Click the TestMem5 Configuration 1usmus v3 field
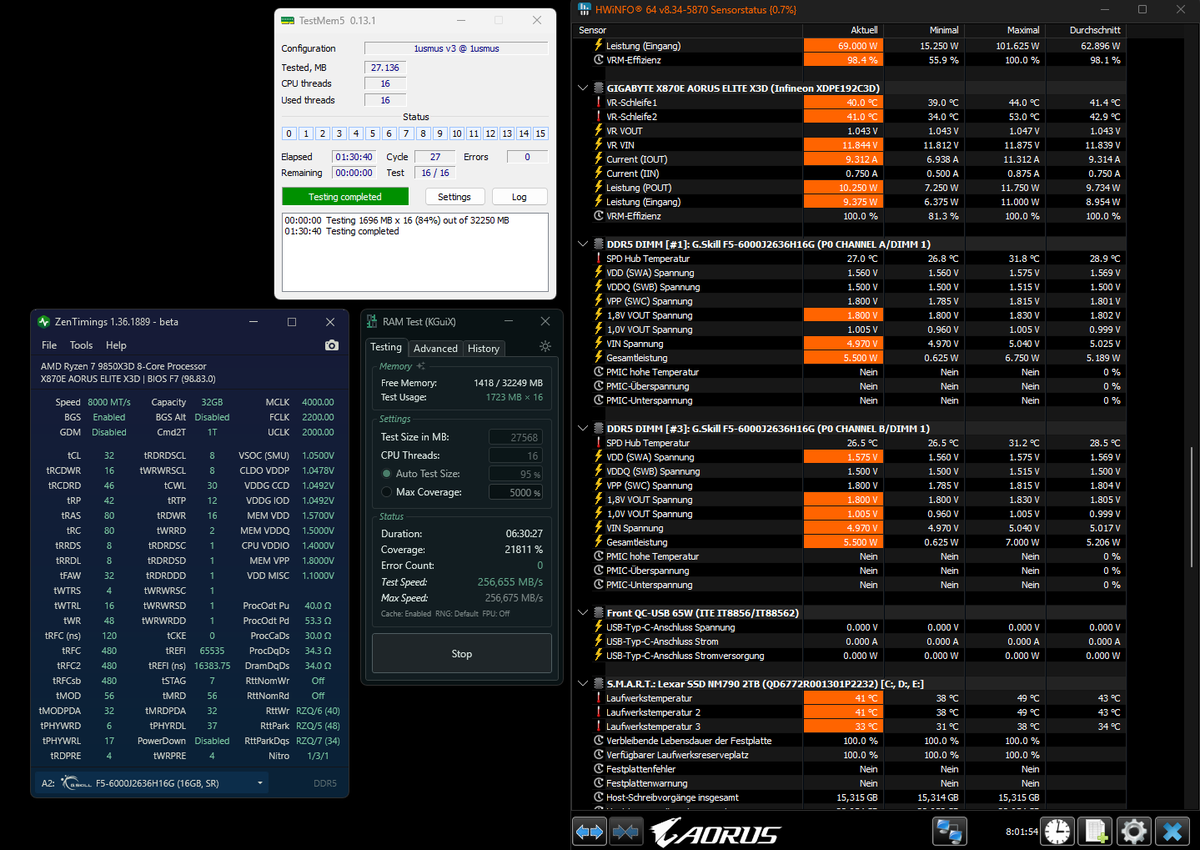This screenshot has width=1200, height=850. [x=456, y=48]
